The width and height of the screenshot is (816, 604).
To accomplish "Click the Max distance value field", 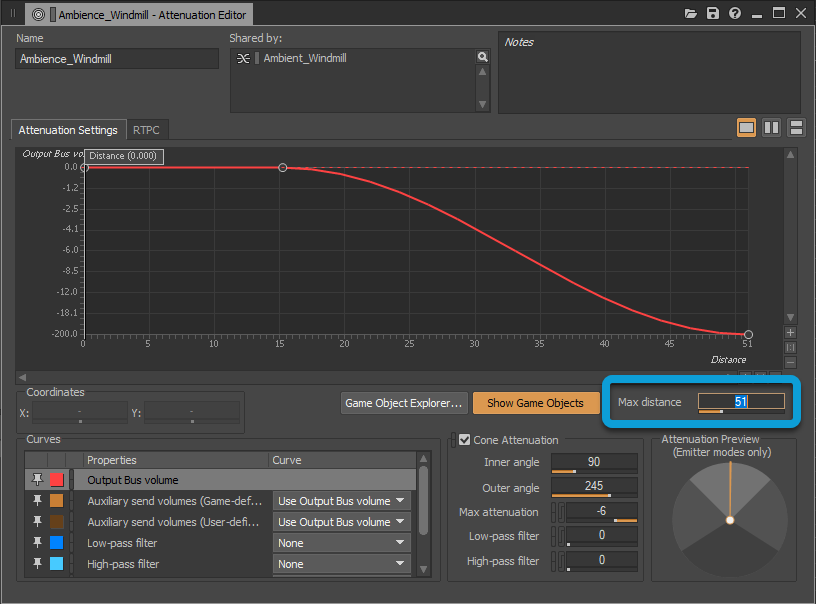I will [741, 402].
